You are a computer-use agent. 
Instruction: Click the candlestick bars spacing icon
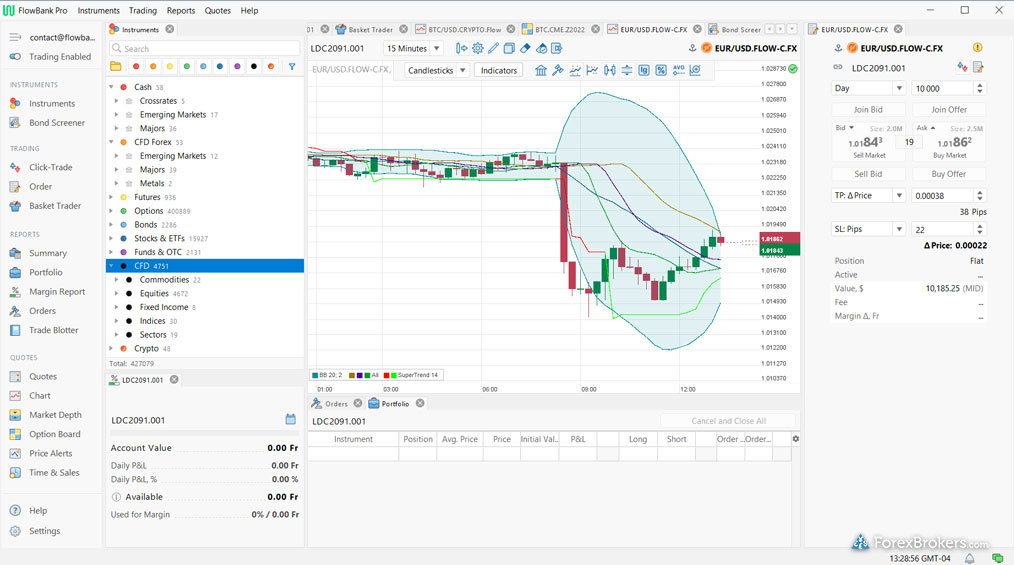609,70
